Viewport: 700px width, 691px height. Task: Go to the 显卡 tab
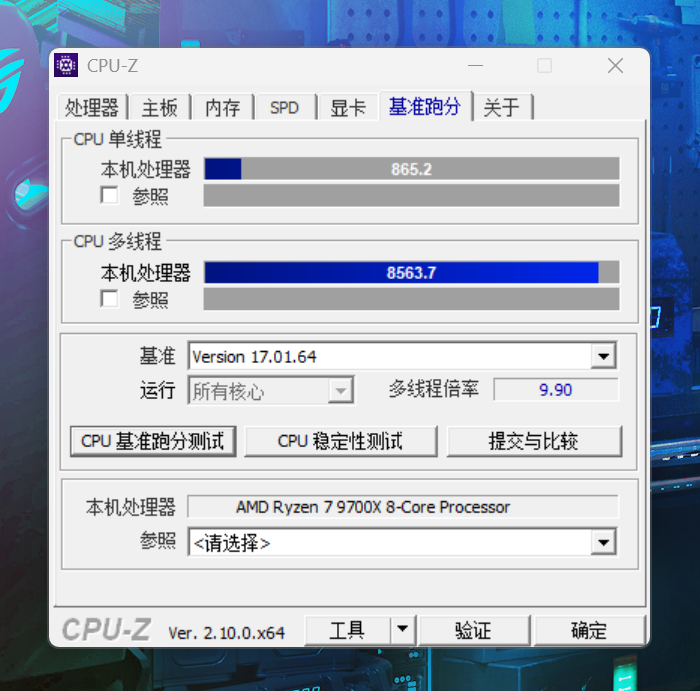348,108
